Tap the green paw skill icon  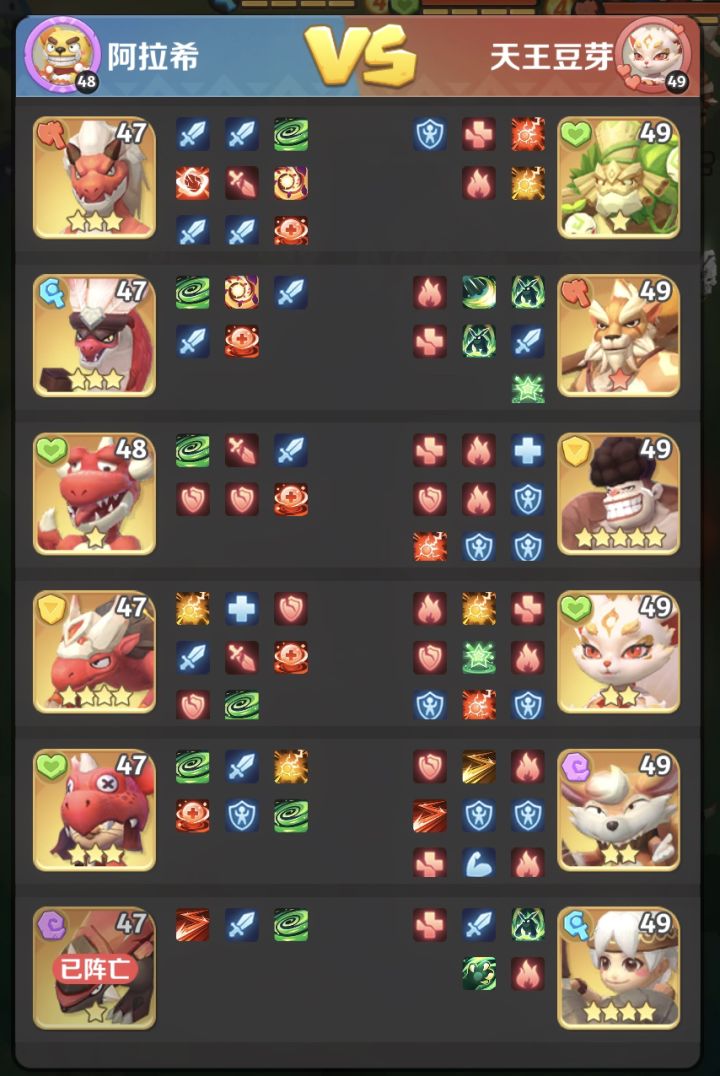(x=478, y=973)
